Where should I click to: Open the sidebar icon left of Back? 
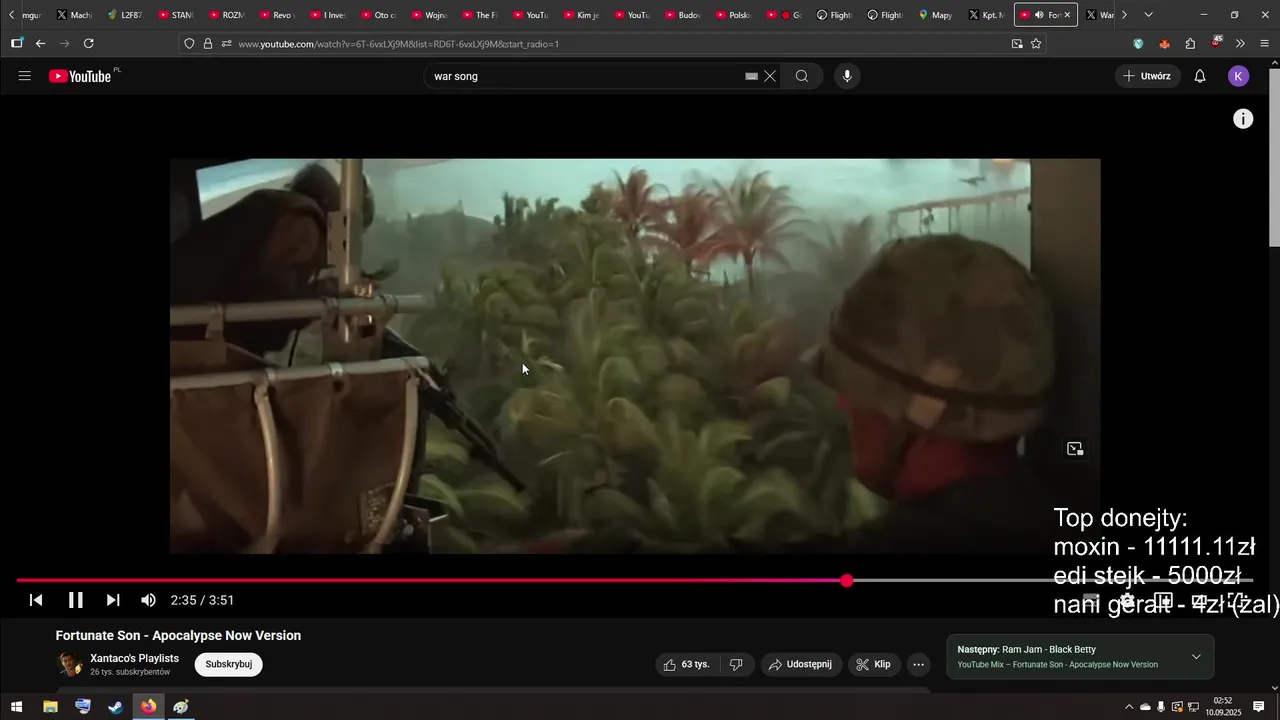point(16,44)
